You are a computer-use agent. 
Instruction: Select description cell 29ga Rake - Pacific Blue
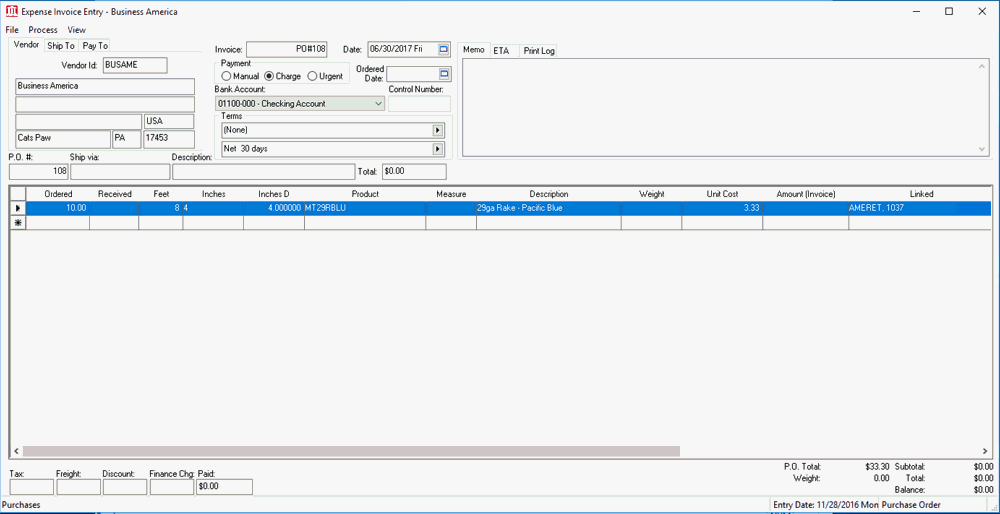pos(548,208)
